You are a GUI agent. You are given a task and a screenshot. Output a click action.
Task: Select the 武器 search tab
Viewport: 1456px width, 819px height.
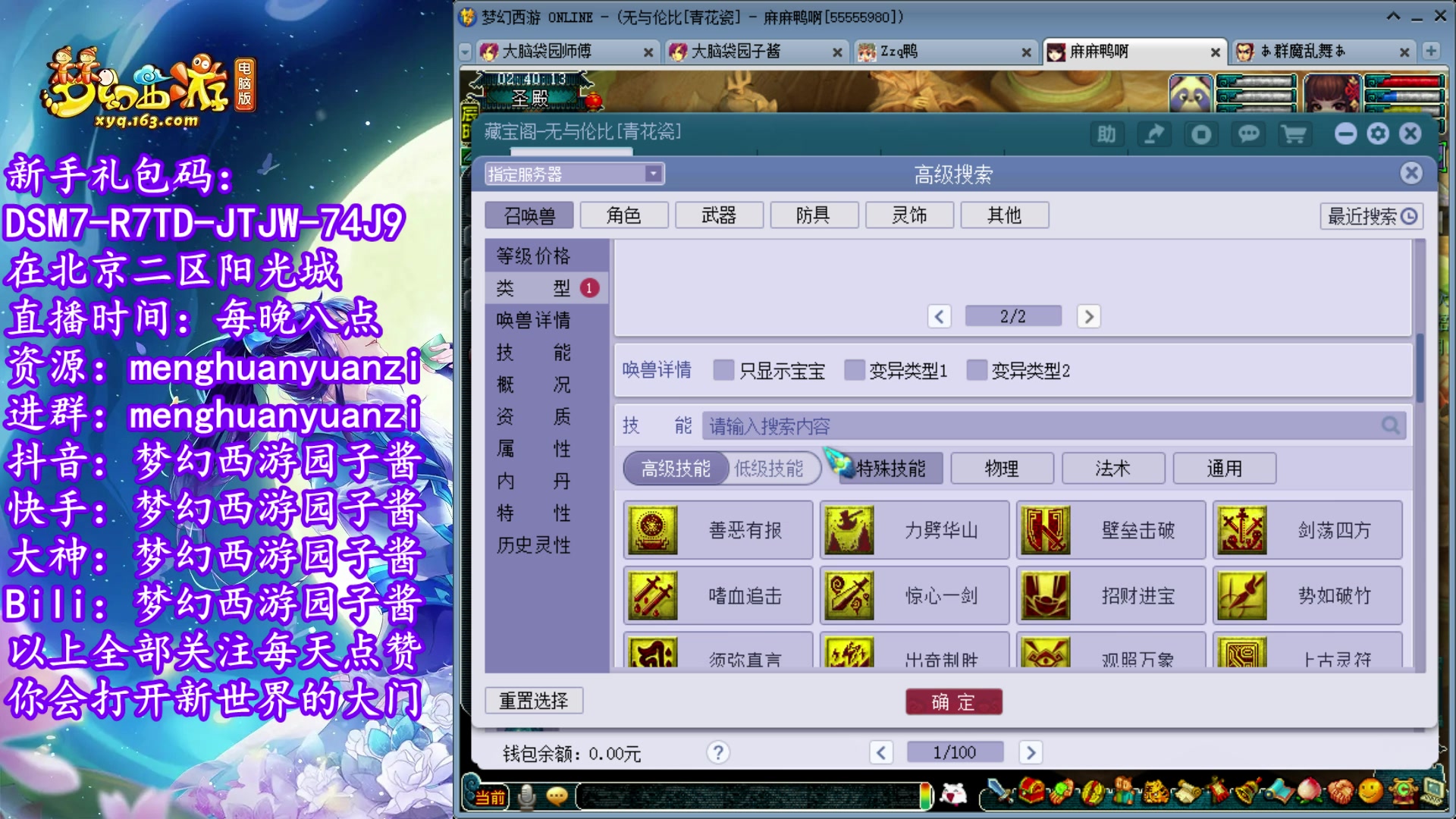pyautogui.click(x=719, y=215)
